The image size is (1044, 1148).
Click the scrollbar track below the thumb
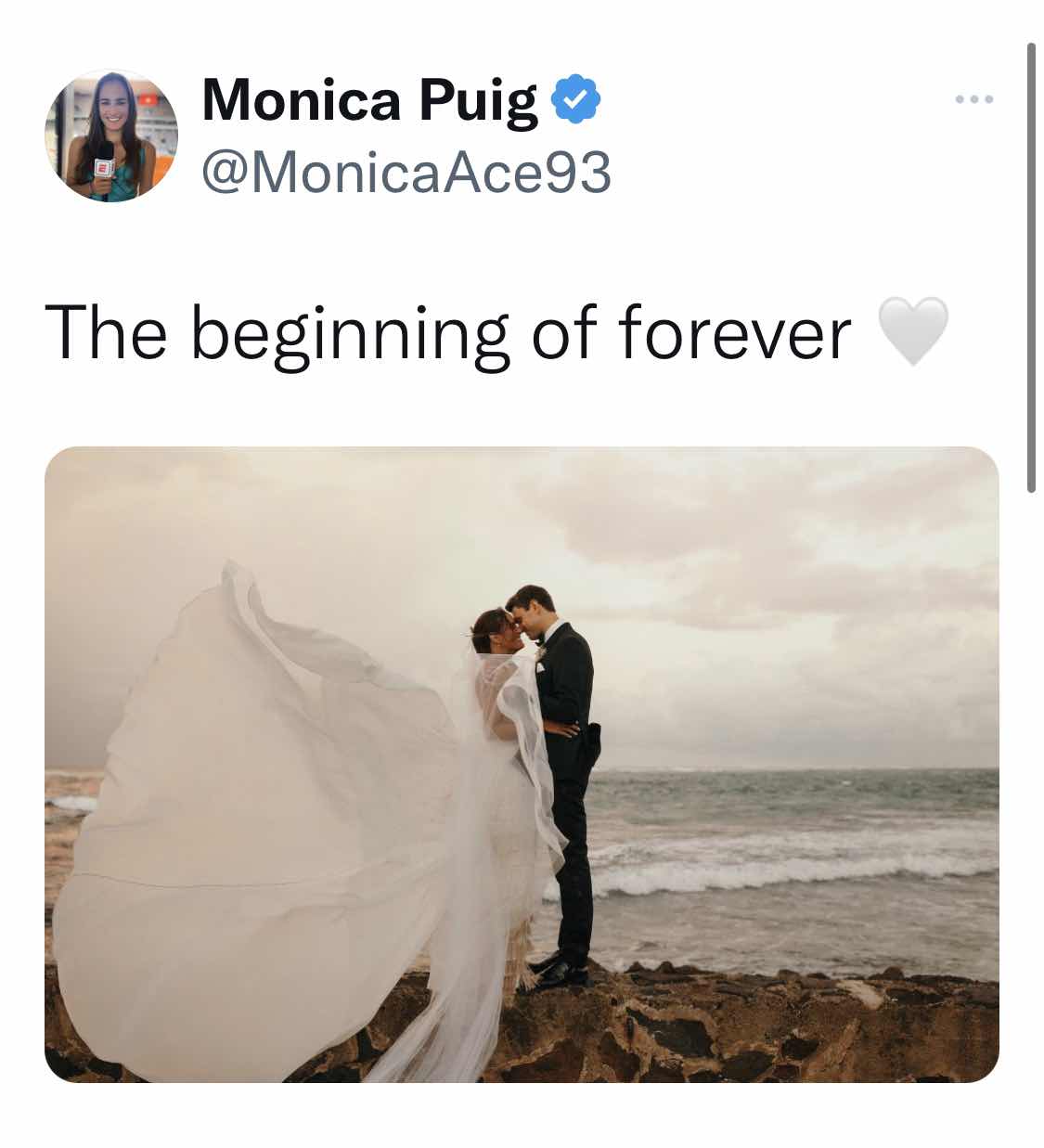point(1031,817)
